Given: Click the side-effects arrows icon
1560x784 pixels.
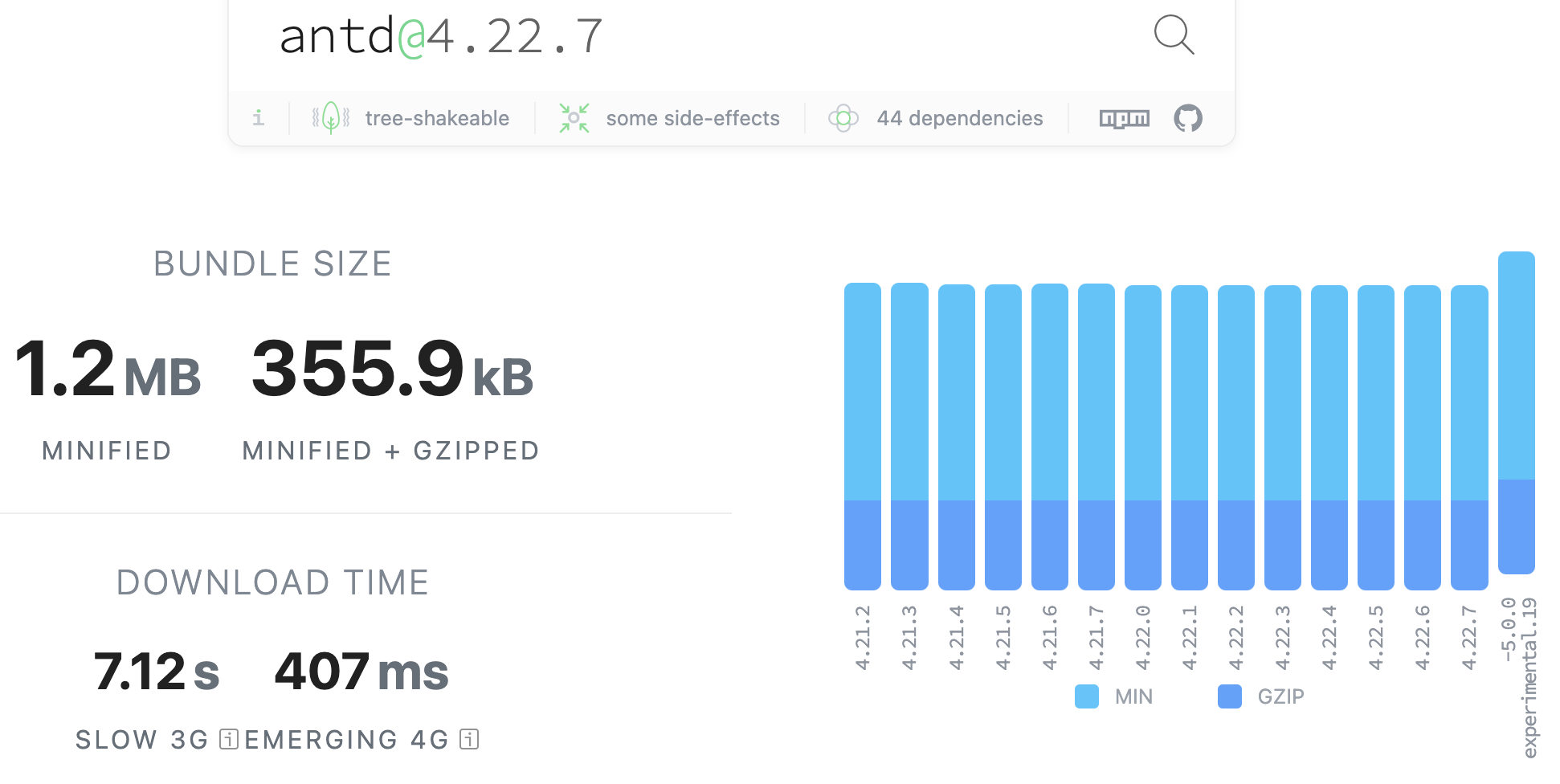Looking at the screenshot, I should pos(574,118).
